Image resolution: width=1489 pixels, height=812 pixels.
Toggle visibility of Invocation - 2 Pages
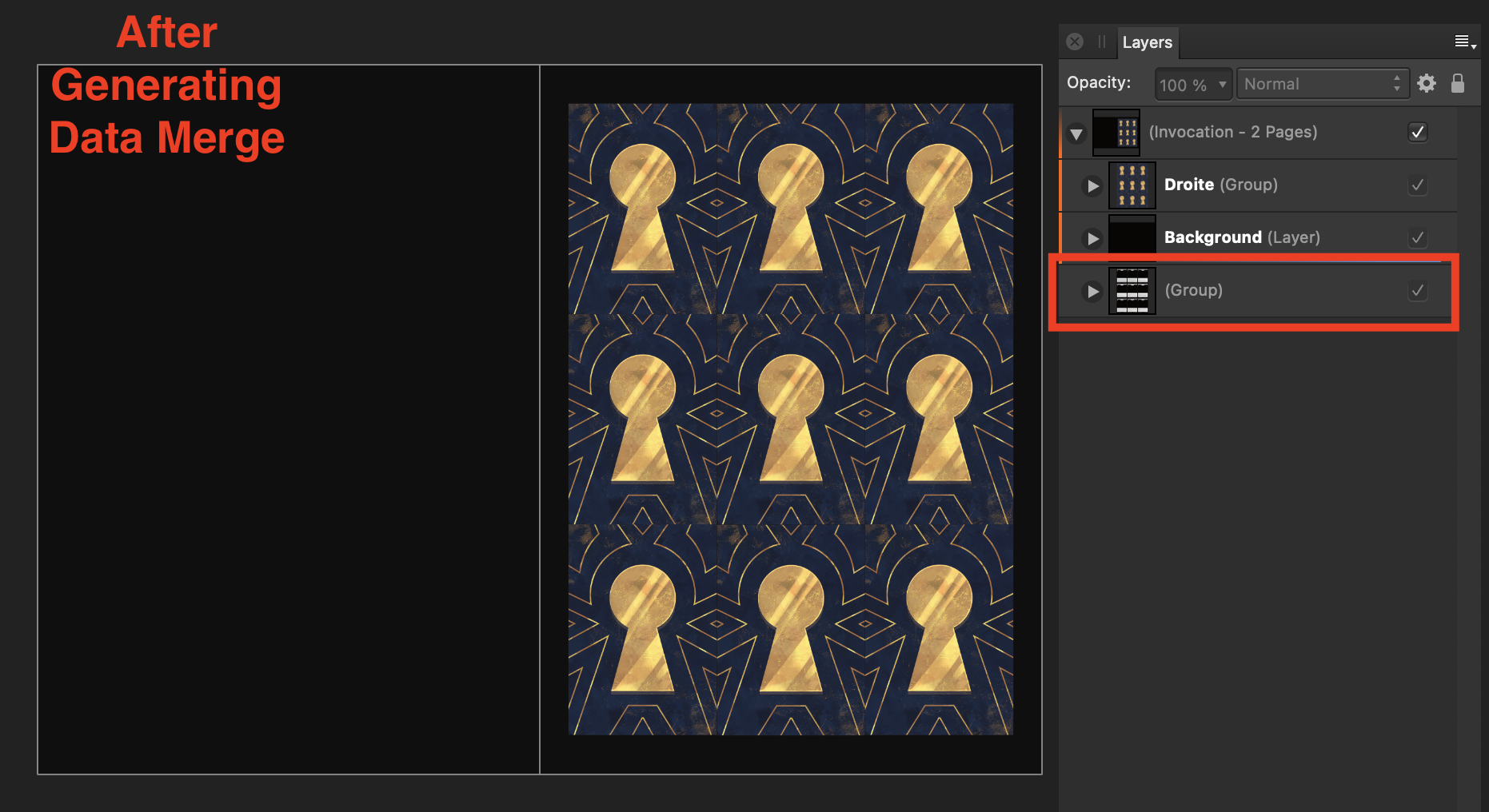tap(1417, 133)
